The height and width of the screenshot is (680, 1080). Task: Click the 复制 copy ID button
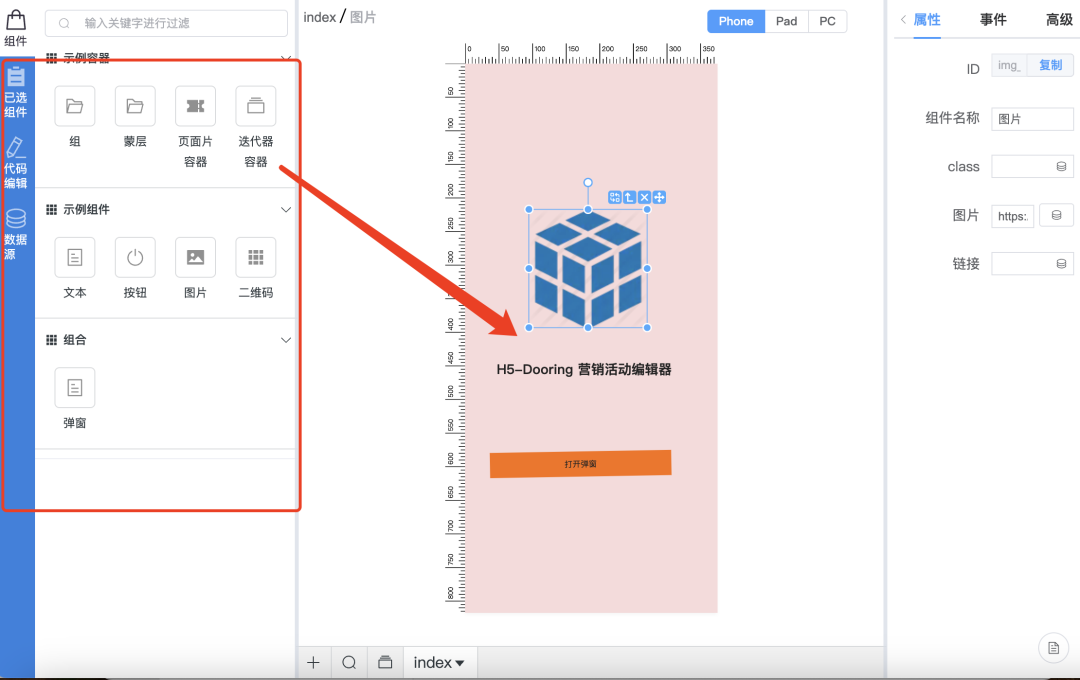tap(1050, 65)
